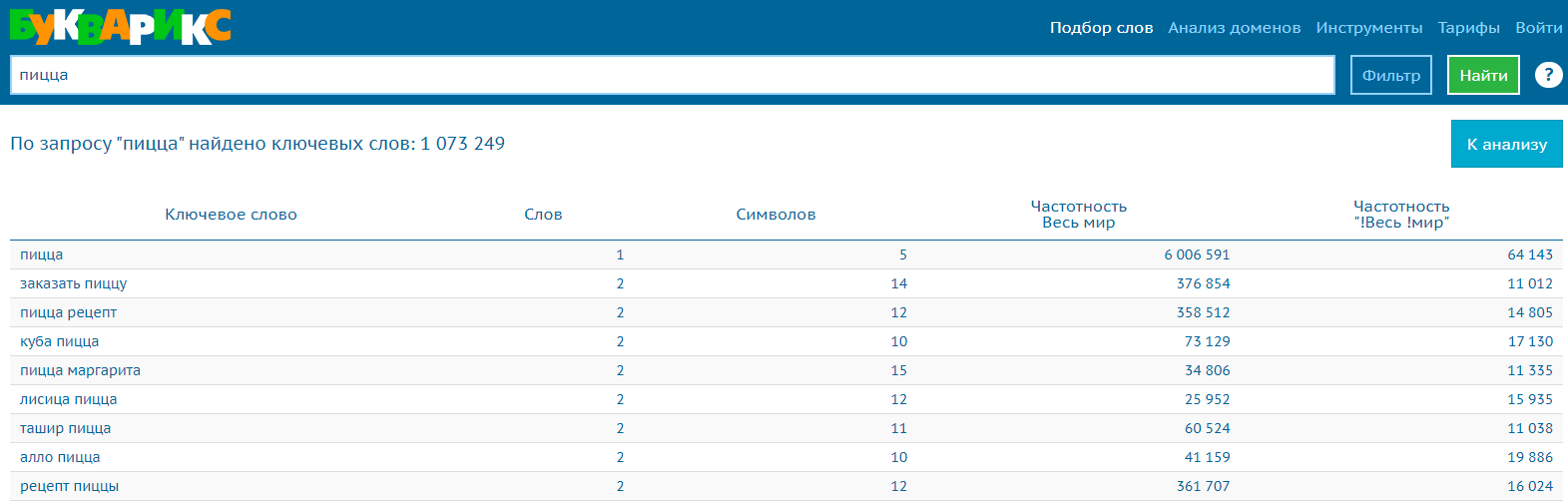1568x501 pixels.
Task: Click the frequency value 358 512
Action: [1203, 312]
